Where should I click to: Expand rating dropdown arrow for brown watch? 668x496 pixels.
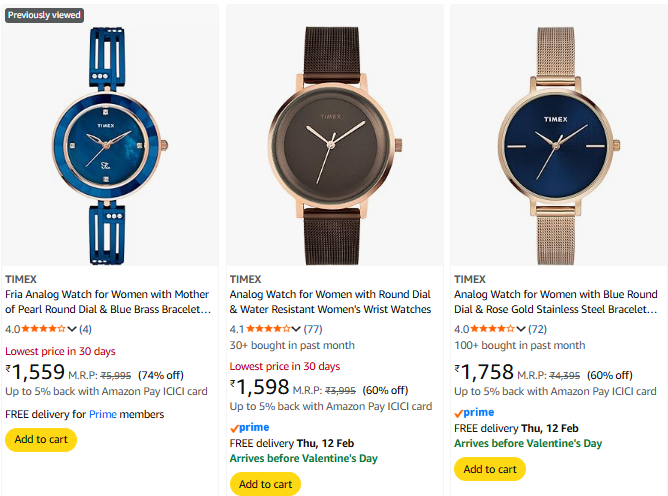click(297, 329)
